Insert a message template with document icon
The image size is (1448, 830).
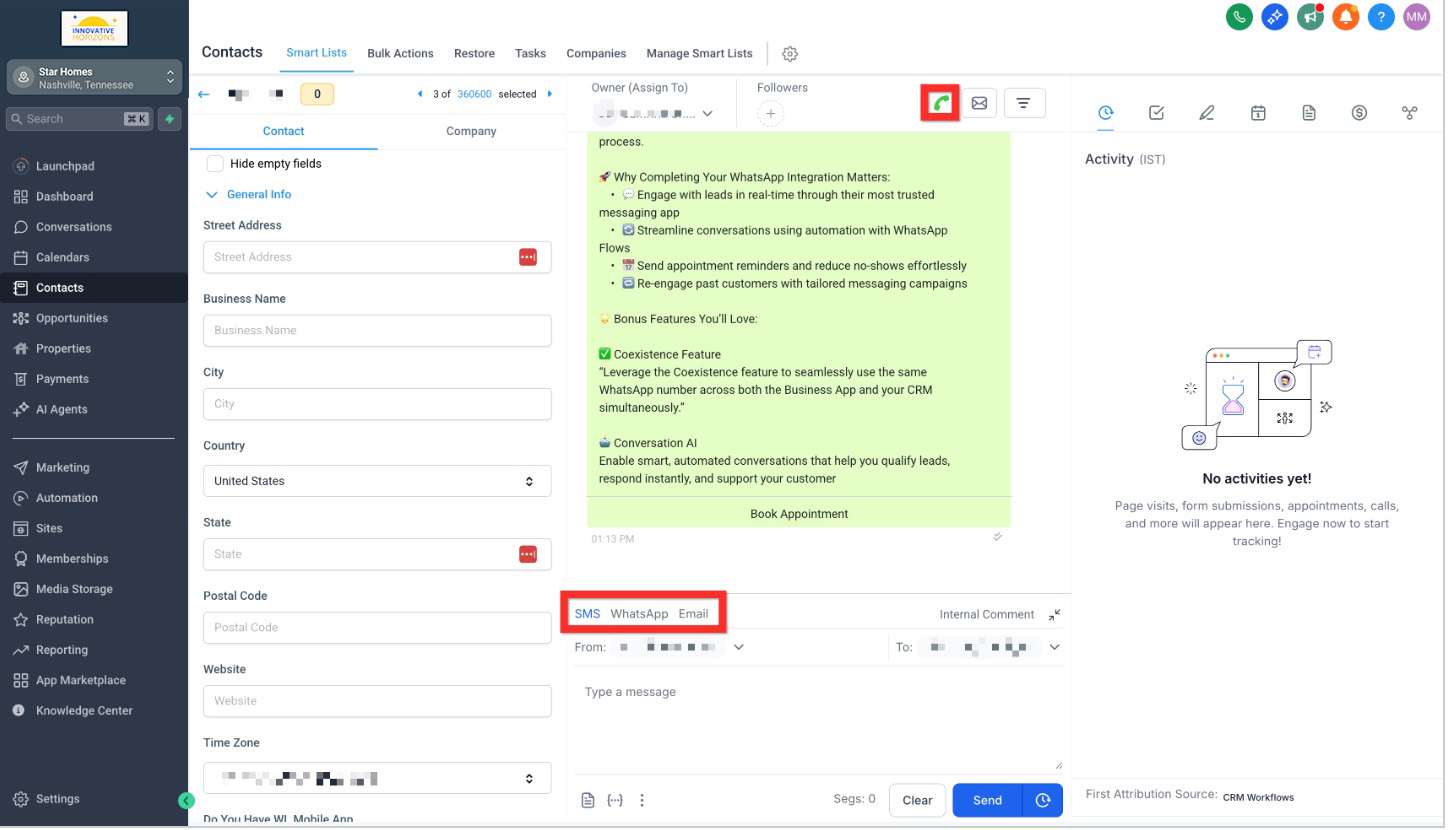tap(588, 801)
